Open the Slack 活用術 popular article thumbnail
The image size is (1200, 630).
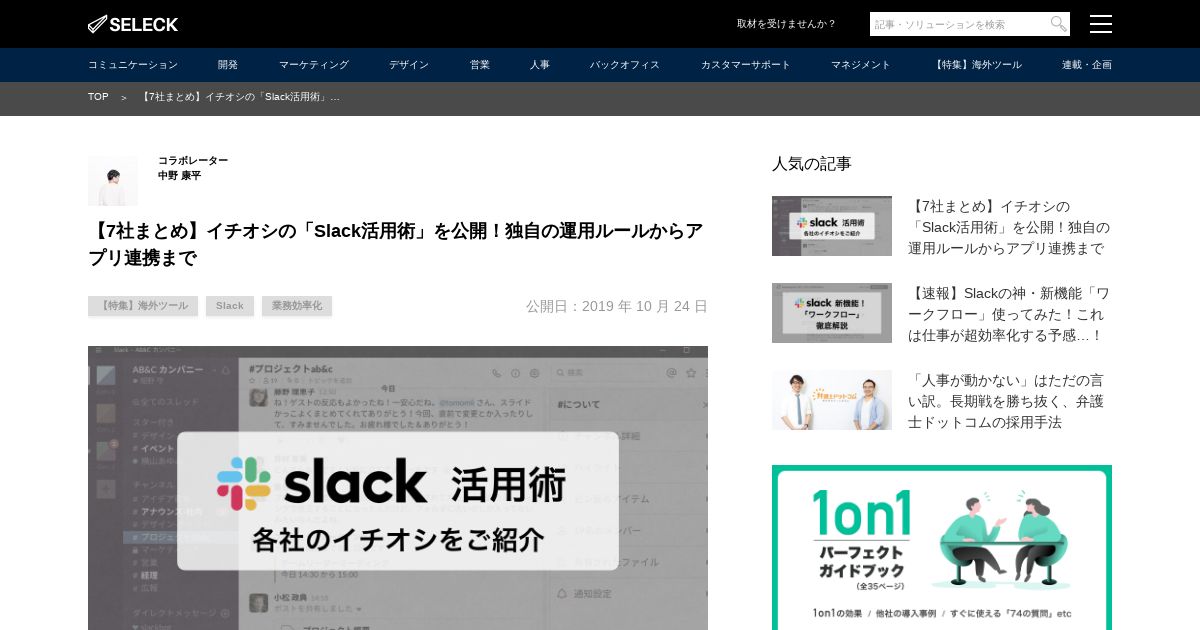coord(832,226)
